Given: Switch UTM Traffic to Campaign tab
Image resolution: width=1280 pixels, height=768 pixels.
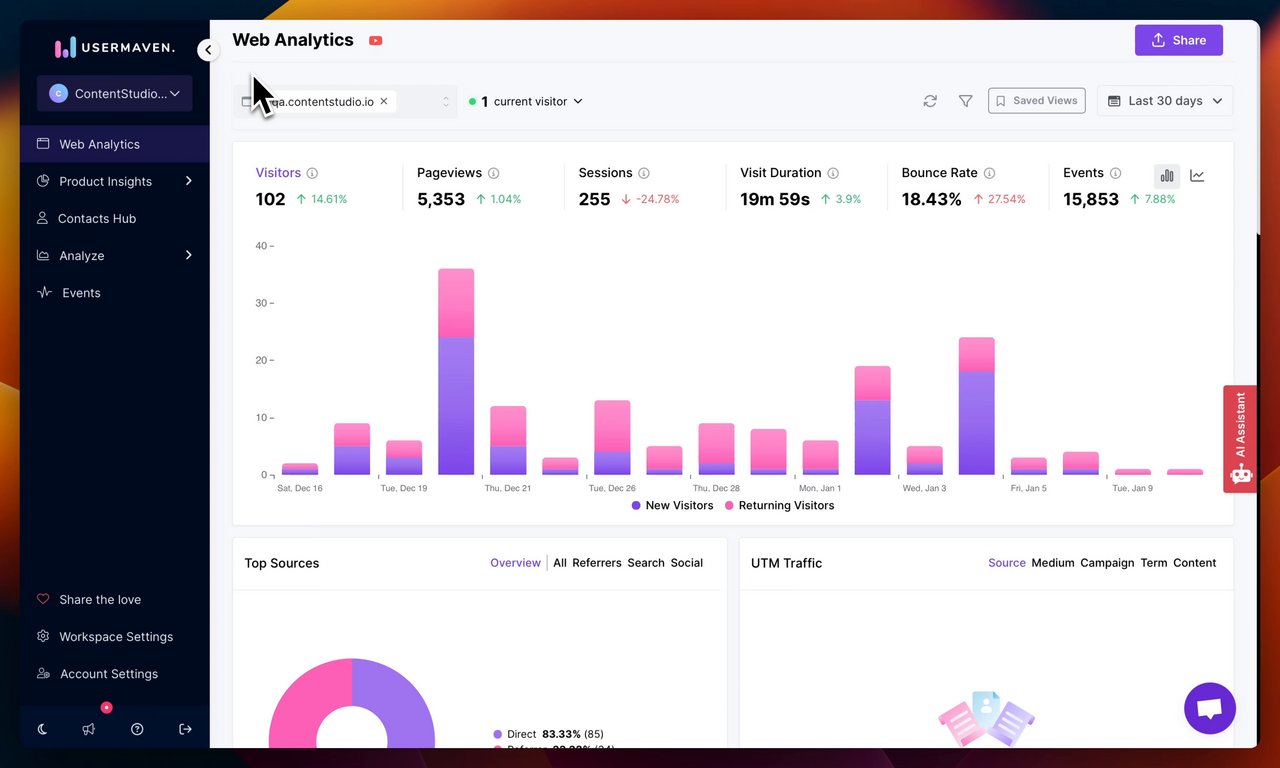Looking at the screenshot, I should (x=1107, y=563).
